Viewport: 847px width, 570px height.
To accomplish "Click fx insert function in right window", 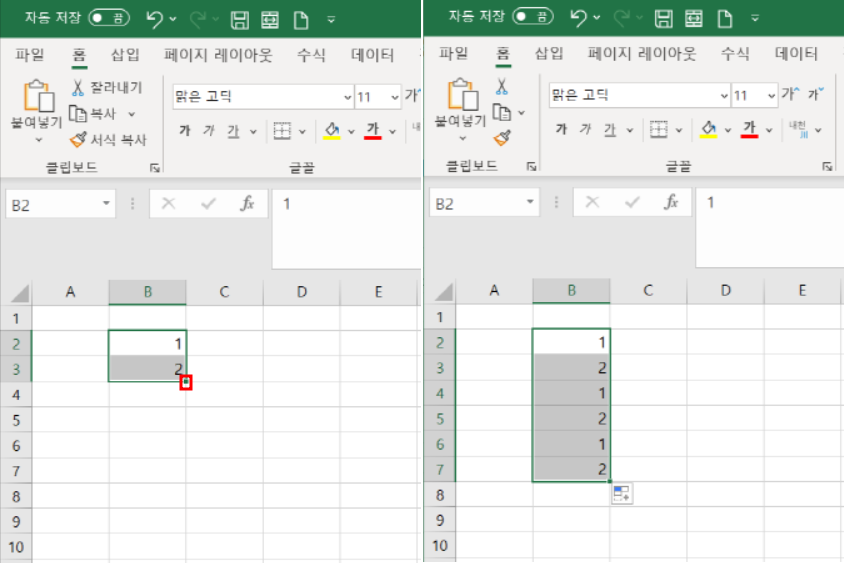I will (671, 202).
